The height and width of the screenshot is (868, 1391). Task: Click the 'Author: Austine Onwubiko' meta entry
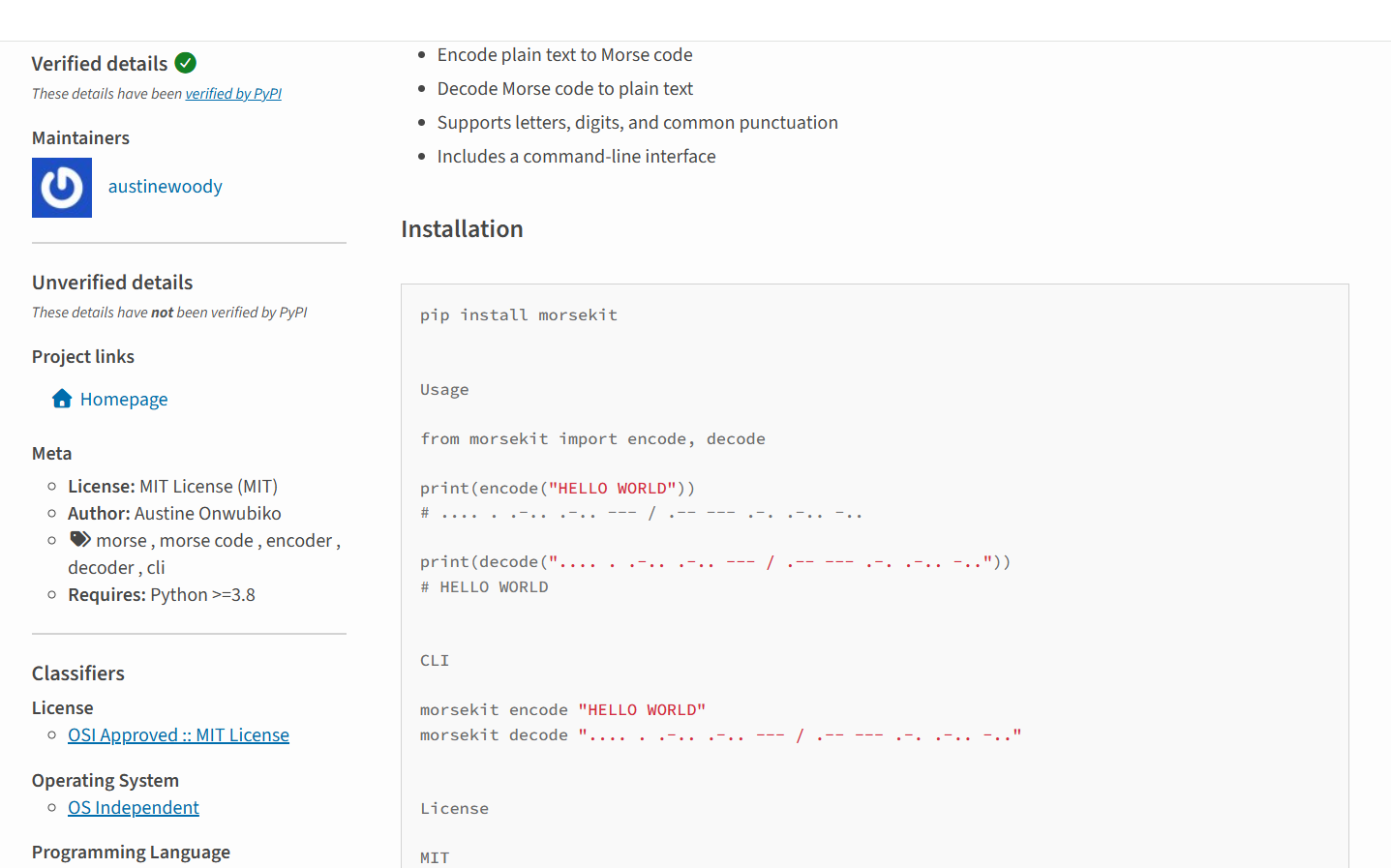click(174, 513)
